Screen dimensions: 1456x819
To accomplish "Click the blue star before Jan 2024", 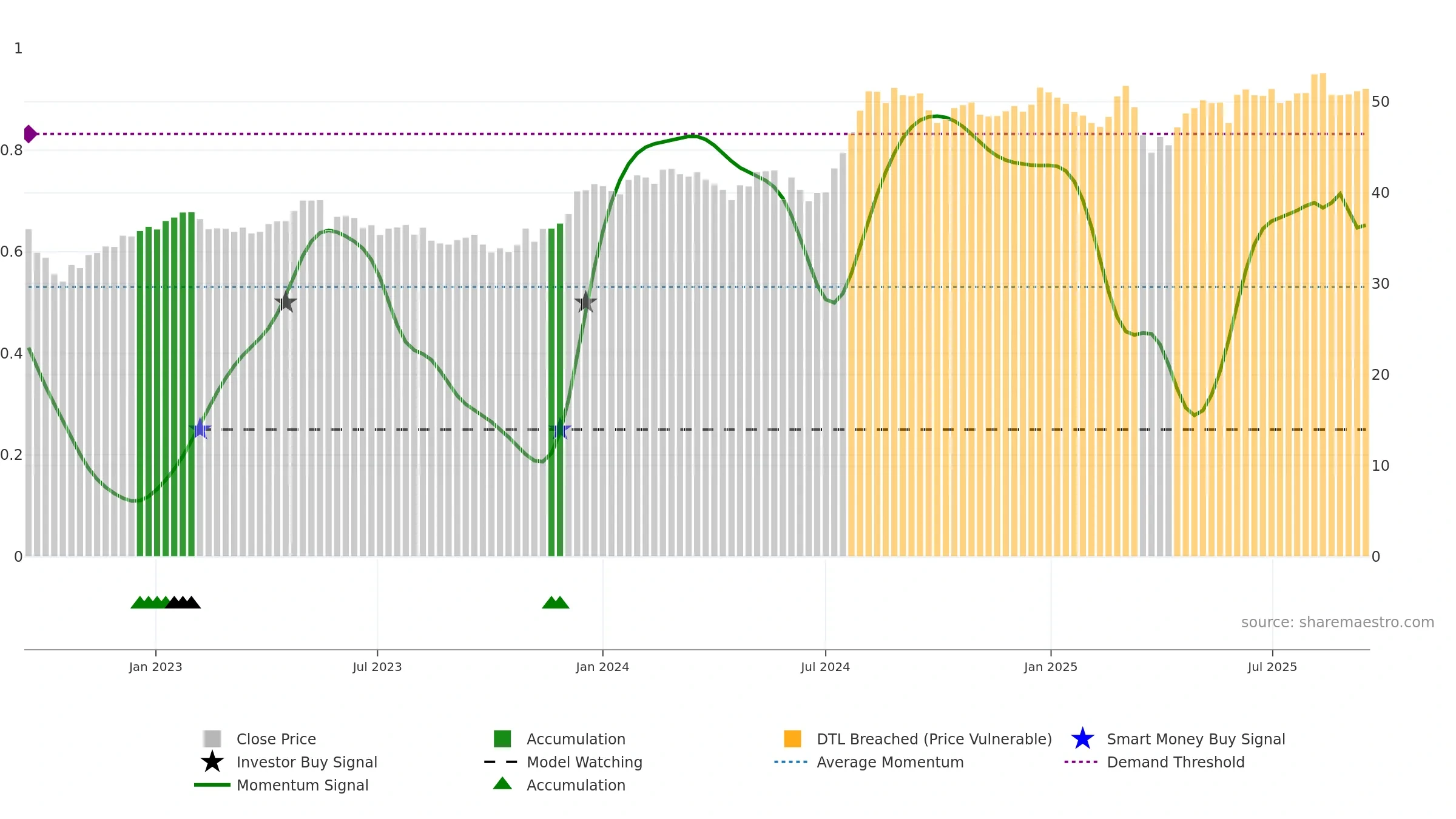I will tap(560, 430).
